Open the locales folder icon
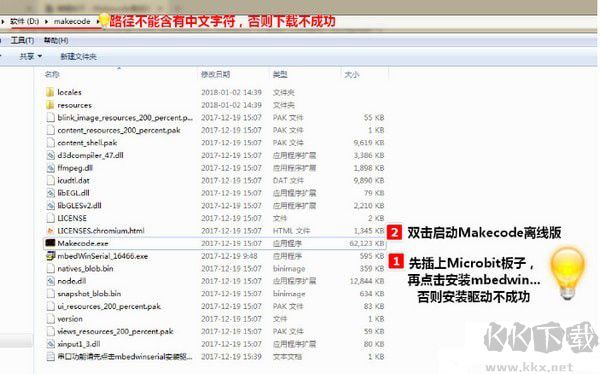Screen dimensions: 600x374 (50, 92)
